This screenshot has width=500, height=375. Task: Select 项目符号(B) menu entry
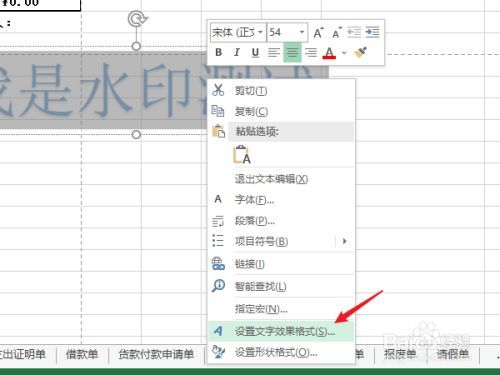click(x=281, y=241)
